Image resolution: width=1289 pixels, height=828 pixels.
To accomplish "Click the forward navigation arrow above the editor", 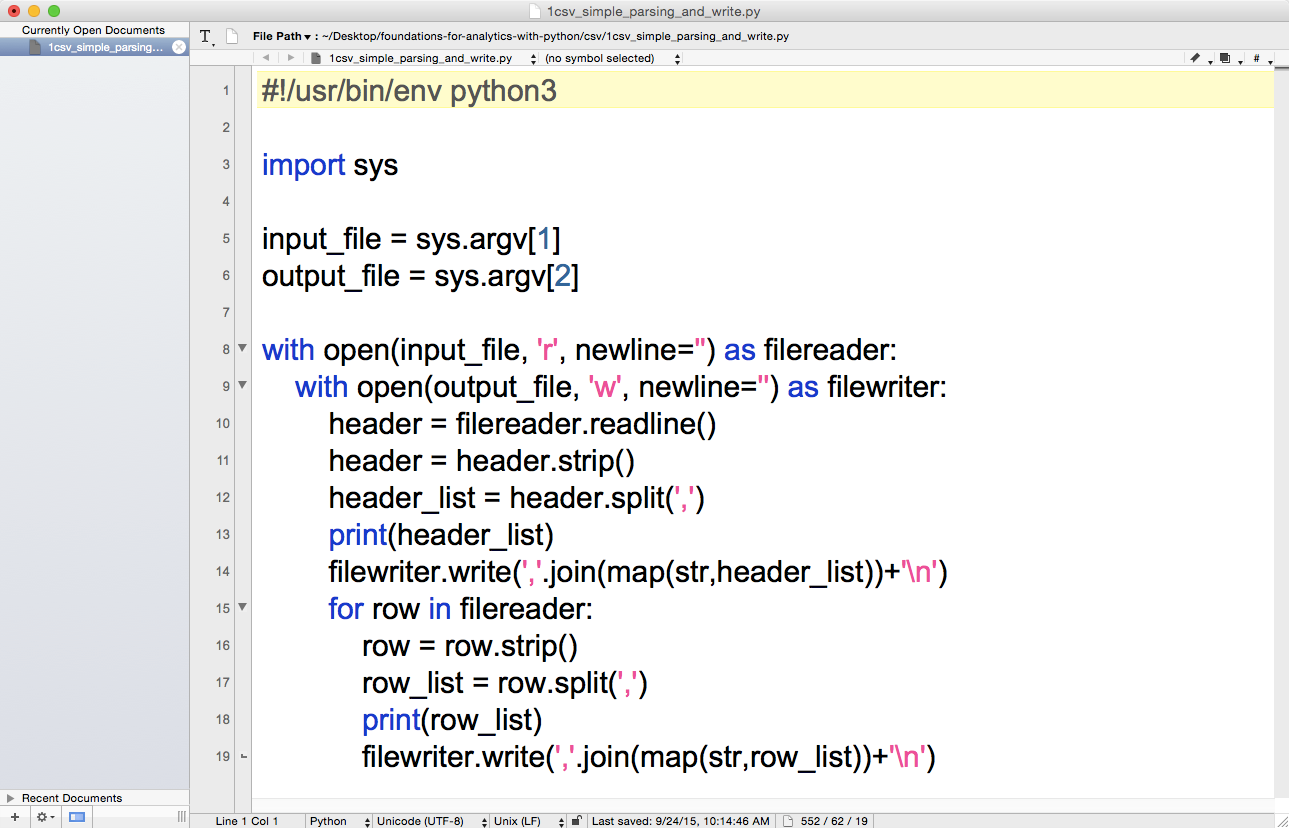I will pos(290,57).
